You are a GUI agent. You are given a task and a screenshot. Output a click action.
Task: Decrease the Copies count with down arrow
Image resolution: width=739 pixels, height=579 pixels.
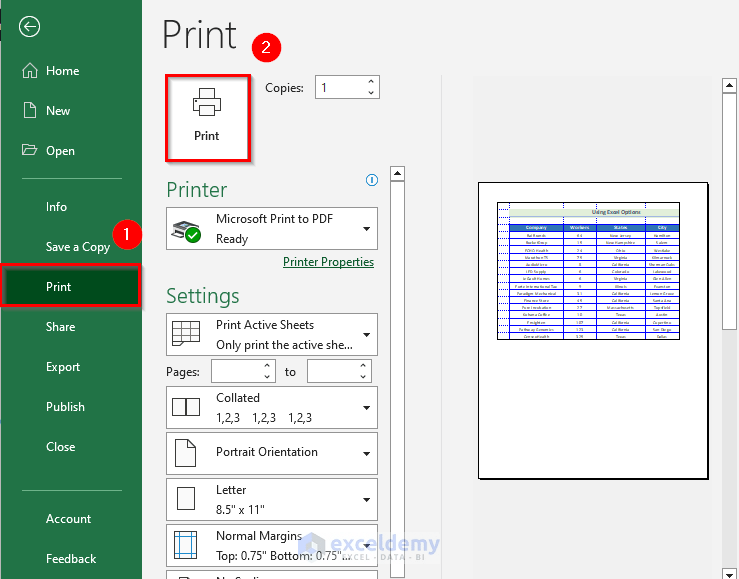tap(371, 92)
